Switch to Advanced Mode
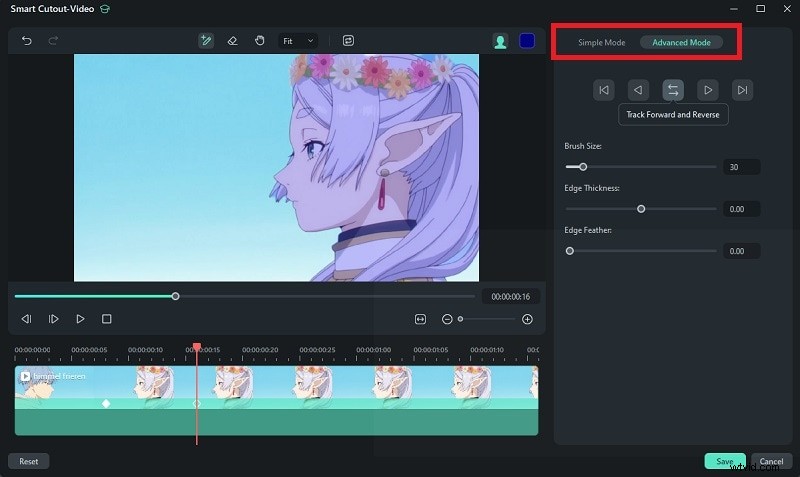Screen dimensions: 800x477 click(x=682, y=42)
